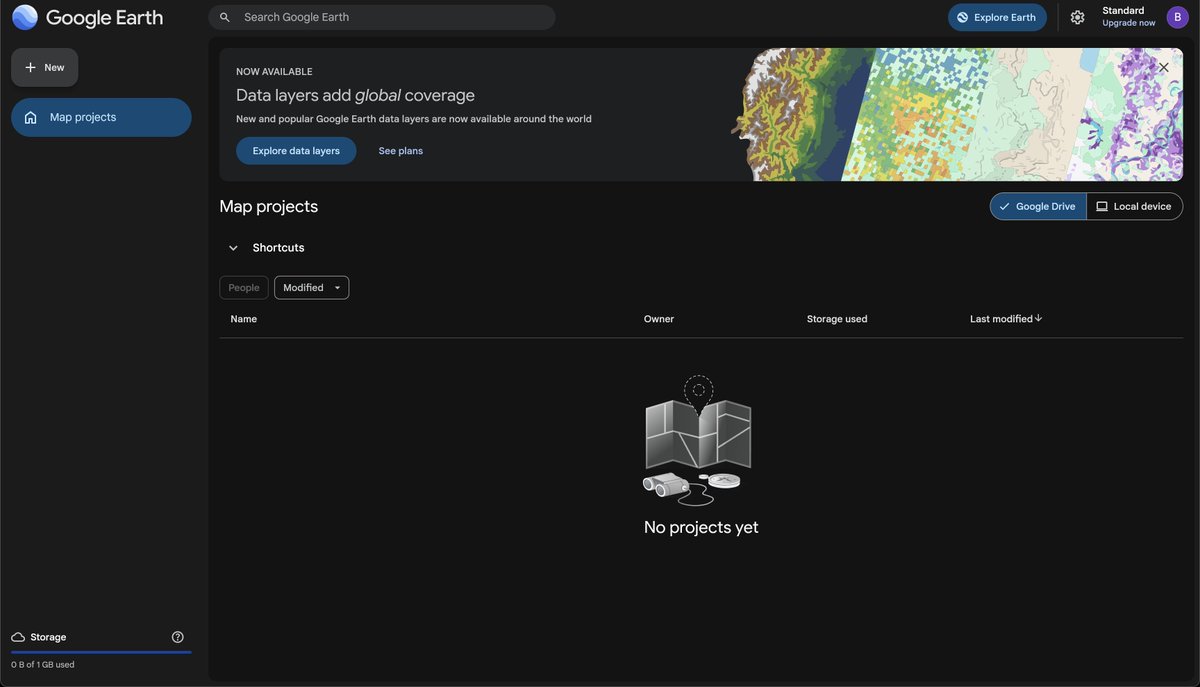Click the empty-state map illustration
The height and width of the screenshot is (687, 1200).
[698, 441]
